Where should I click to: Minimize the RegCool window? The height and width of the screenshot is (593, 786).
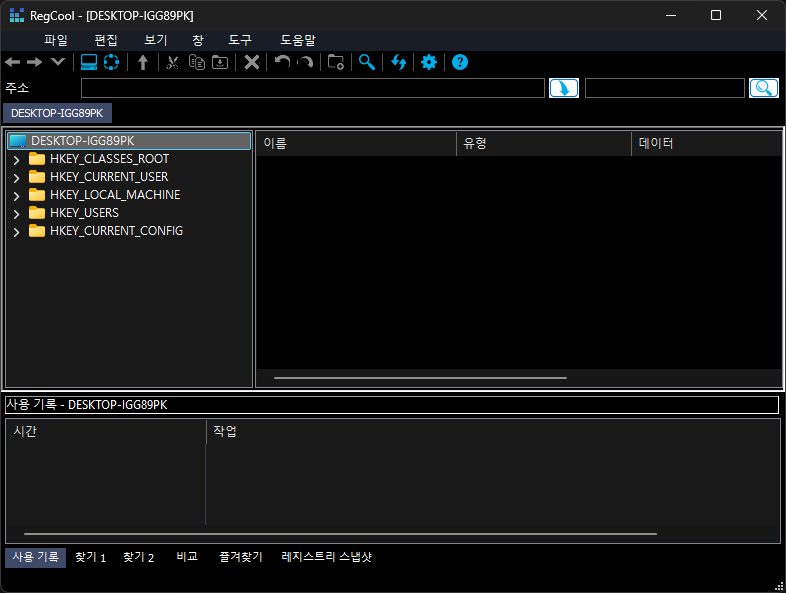coord(671,16)
